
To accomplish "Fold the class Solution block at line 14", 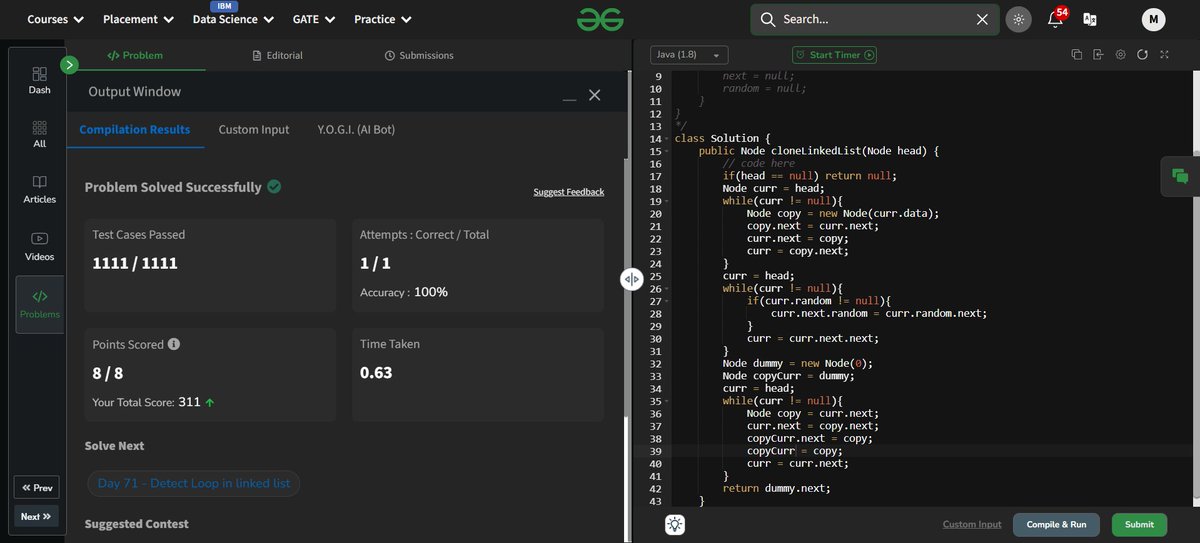I will [x=667, y=139].
